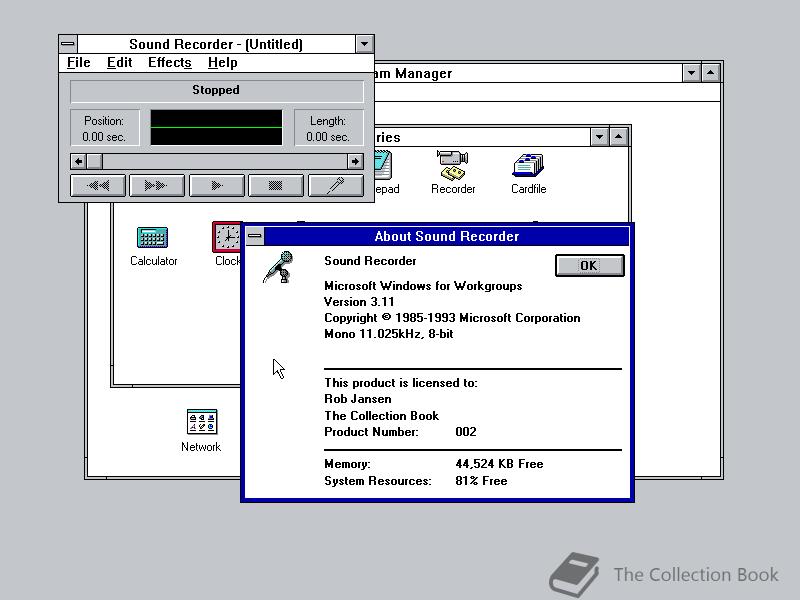Screen dimensions: 800x600
Task: Minimize the Accessories group window
Action: [599, 137]
